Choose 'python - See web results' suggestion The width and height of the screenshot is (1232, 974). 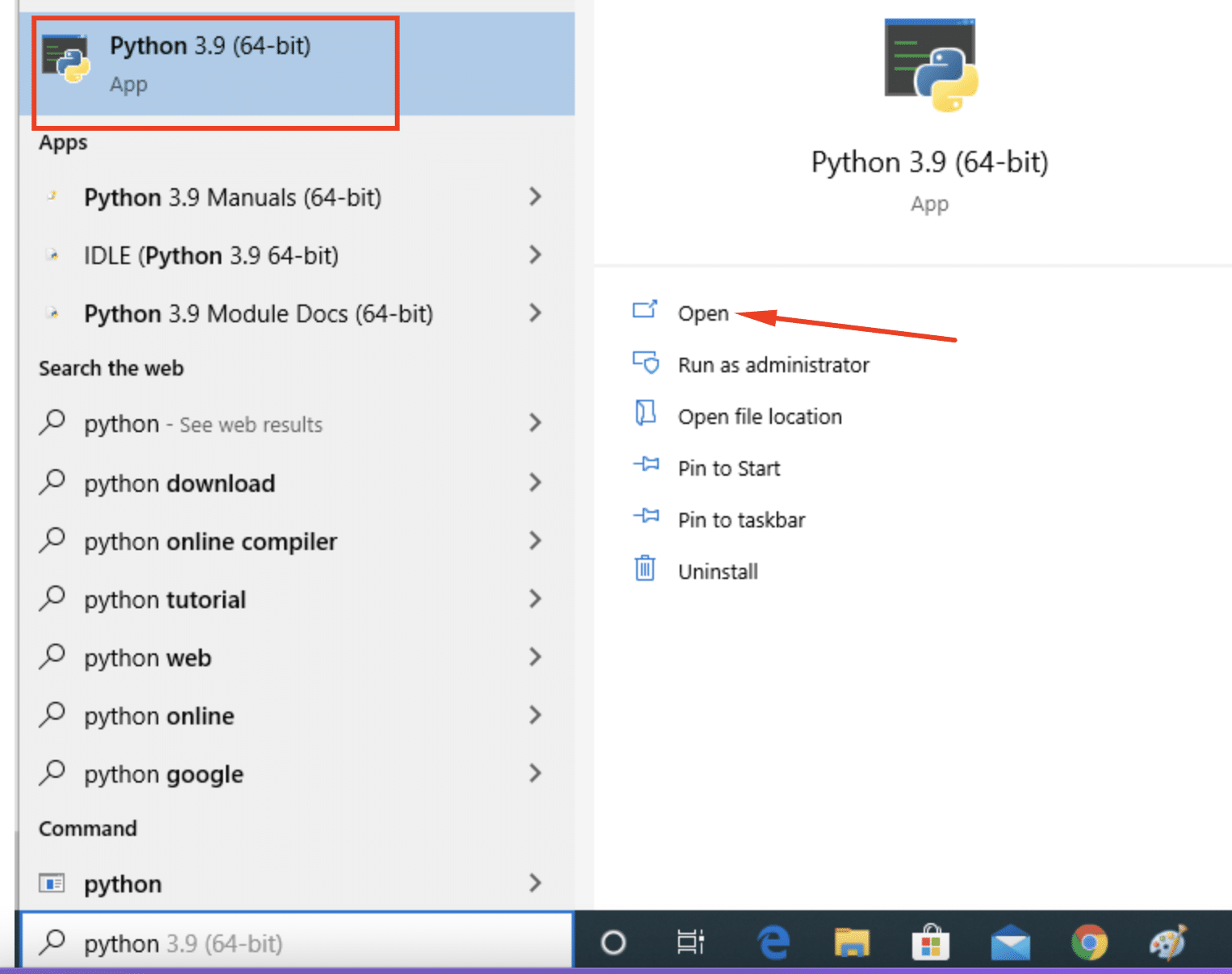296,423
